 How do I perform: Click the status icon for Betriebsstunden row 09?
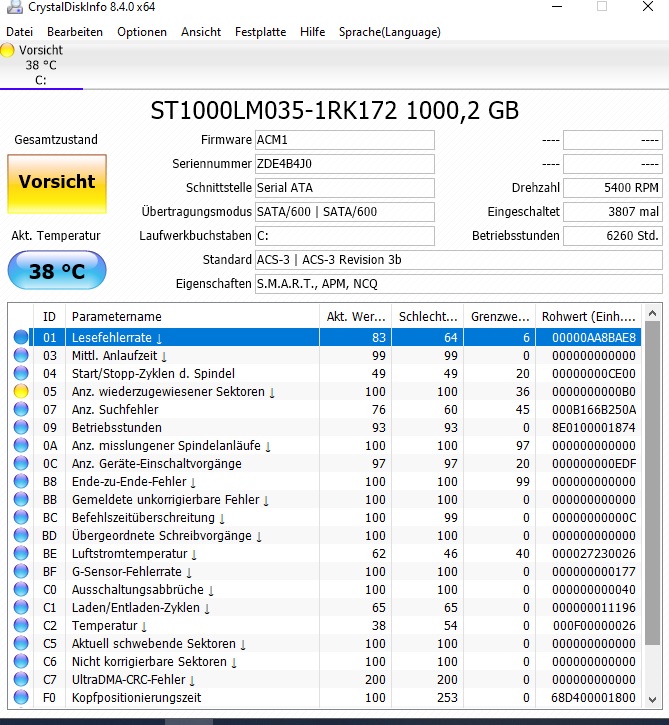pyautogui.click(x=21, y=427)
